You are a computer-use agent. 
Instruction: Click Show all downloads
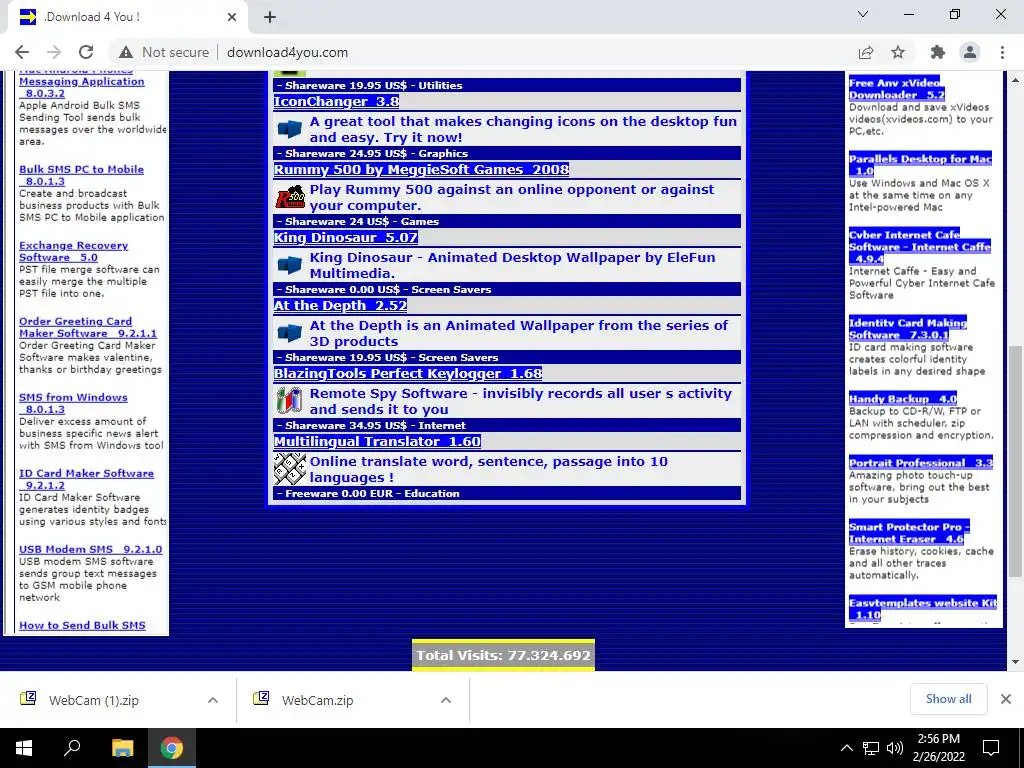click(x=948, y=699)
